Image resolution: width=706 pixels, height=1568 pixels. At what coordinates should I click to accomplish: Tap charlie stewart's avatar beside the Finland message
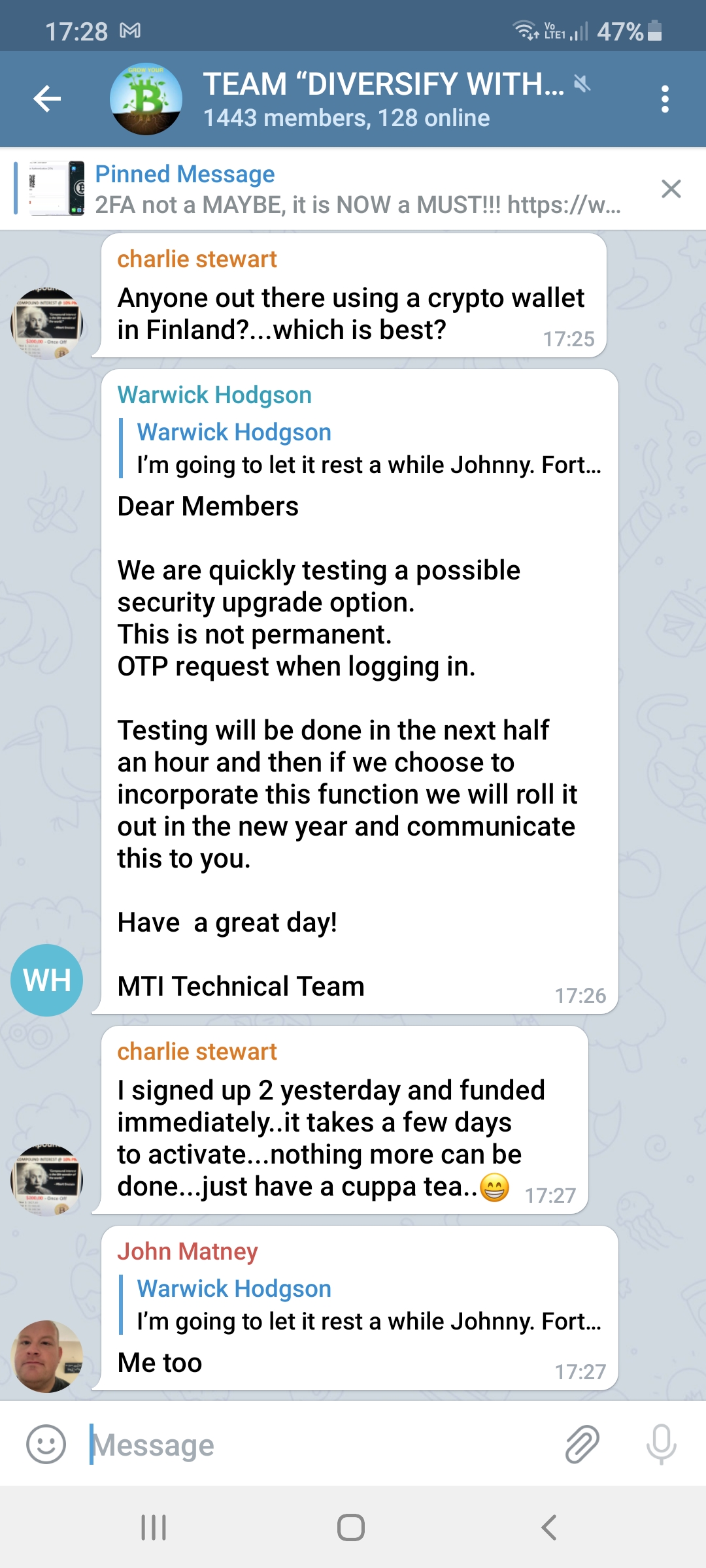tap(47, 323)
